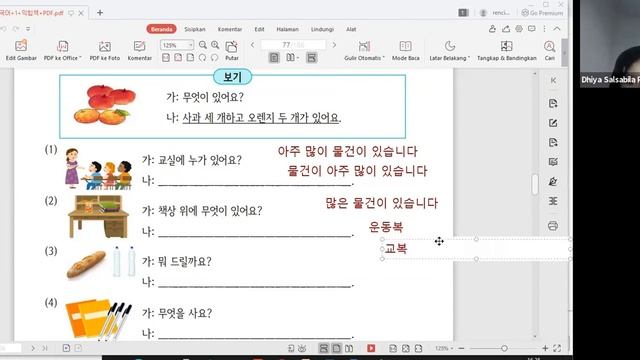
Task: Click the status bar zoom plus
Action: [545, 348]
